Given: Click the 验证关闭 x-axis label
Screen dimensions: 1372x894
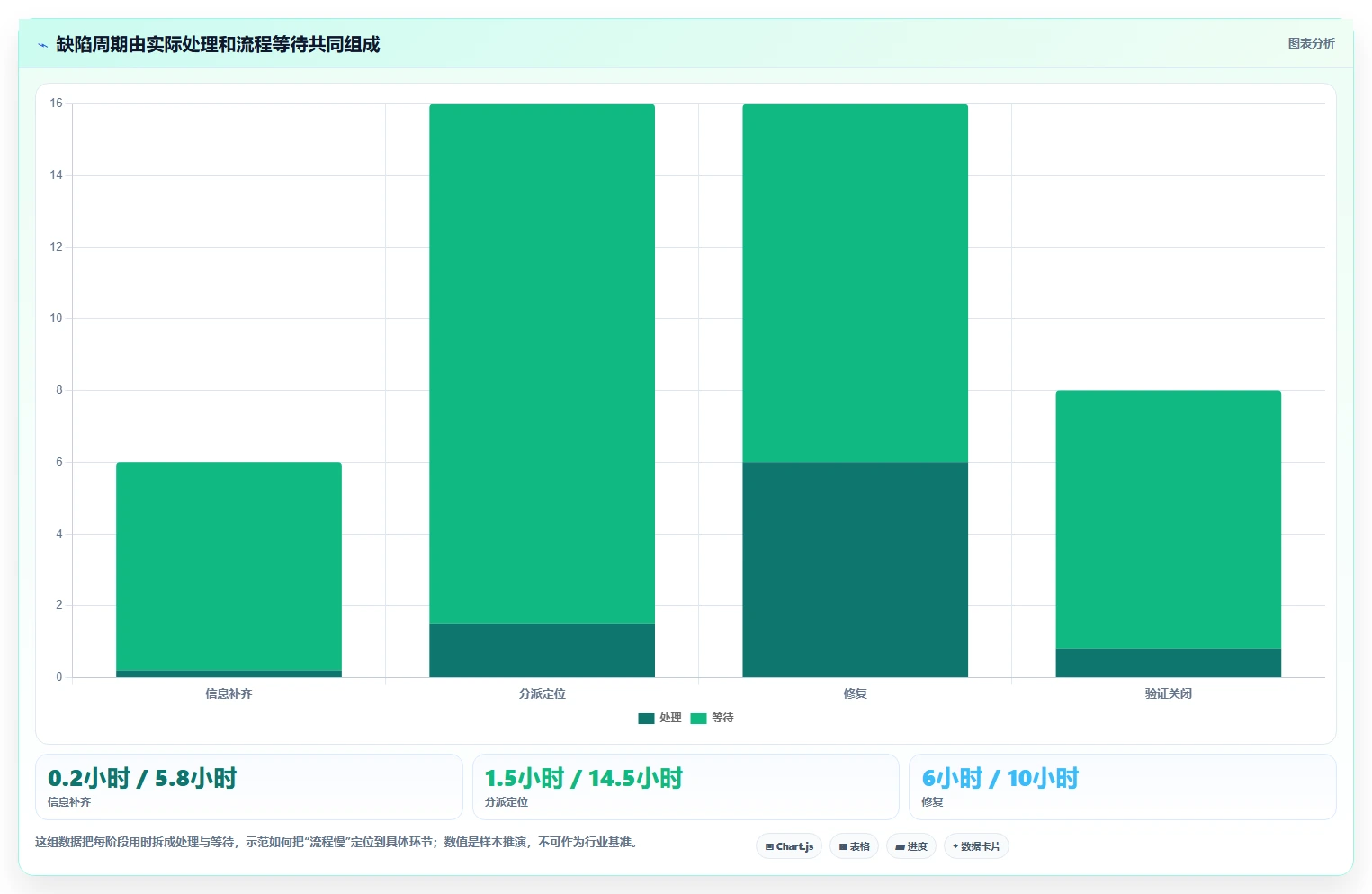Looking at the screenshot, I should 1168,693.
